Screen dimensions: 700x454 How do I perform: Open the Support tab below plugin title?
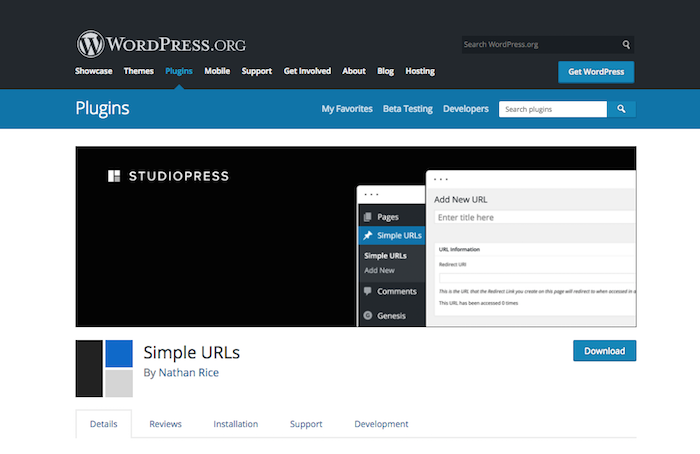(306, 424)
